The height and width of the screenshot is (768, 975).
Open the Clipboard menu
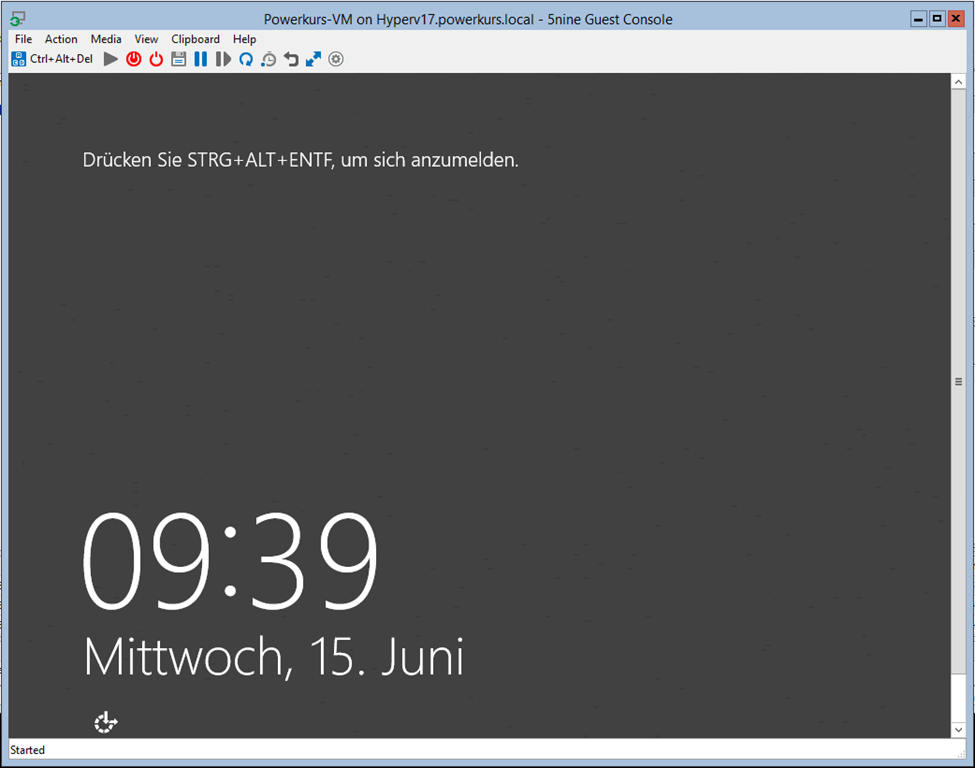coord(195,39)
